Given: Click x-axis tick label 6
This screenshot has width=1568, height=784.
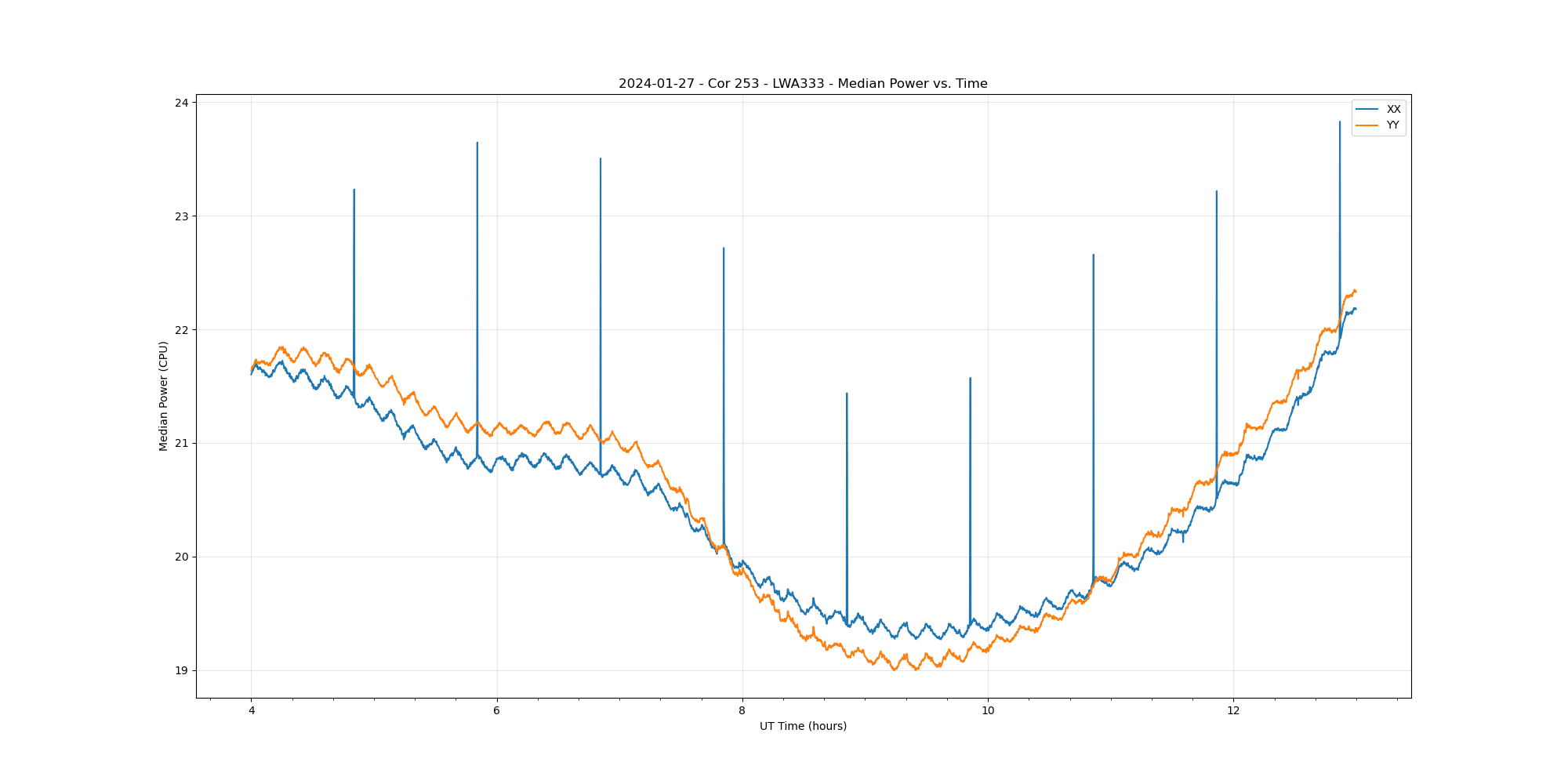Looking at the screenshot, I should (x=496, y=711).
